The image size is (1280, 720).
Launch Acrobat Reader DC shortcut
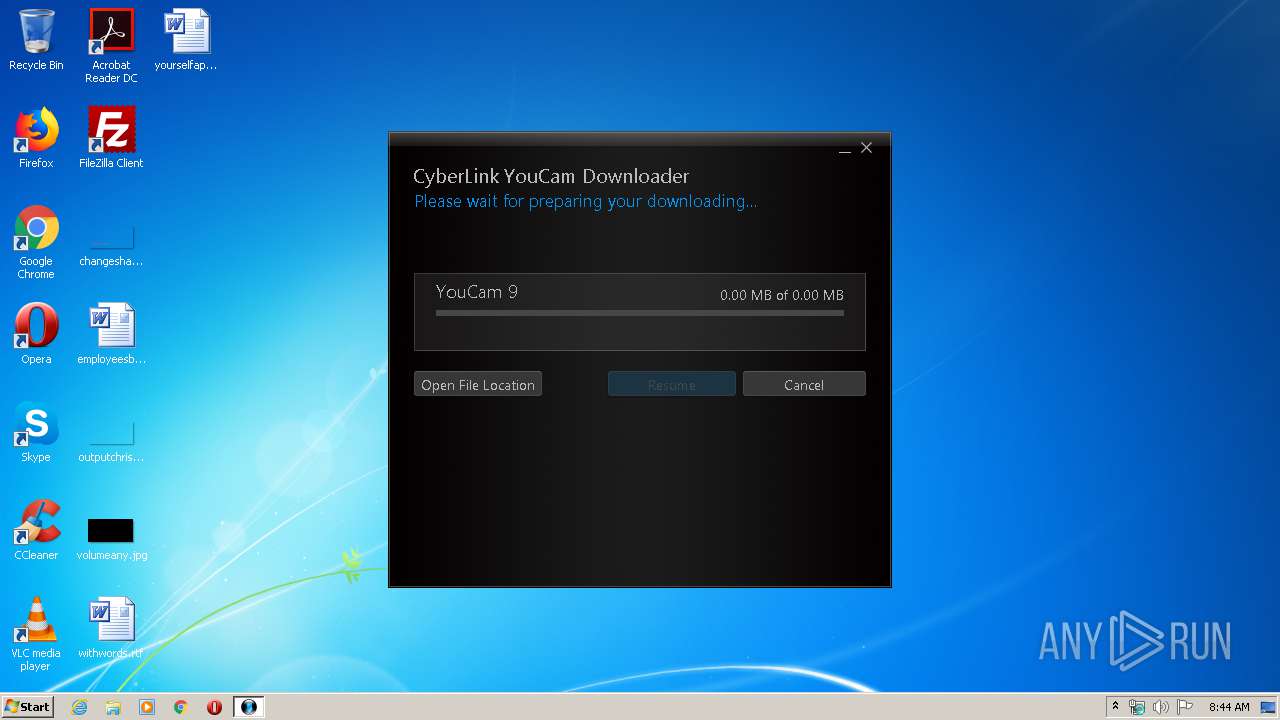click(111, 46)
